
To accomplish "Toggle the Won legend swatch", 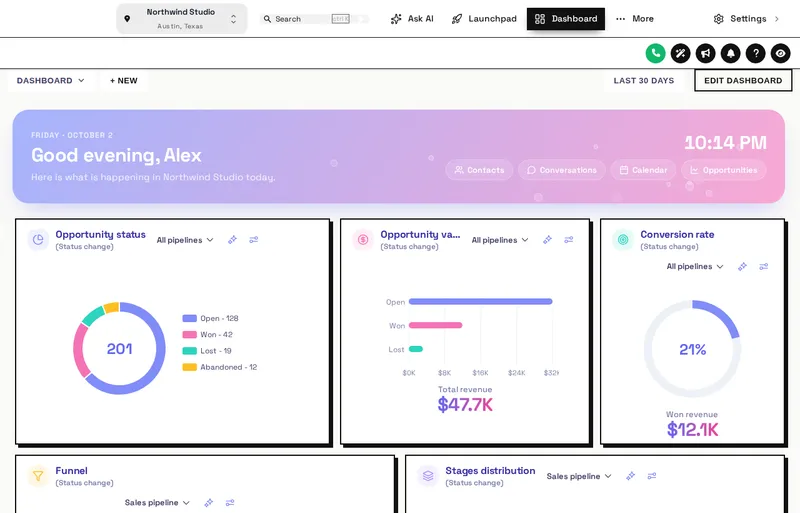I will pos(189,334).
